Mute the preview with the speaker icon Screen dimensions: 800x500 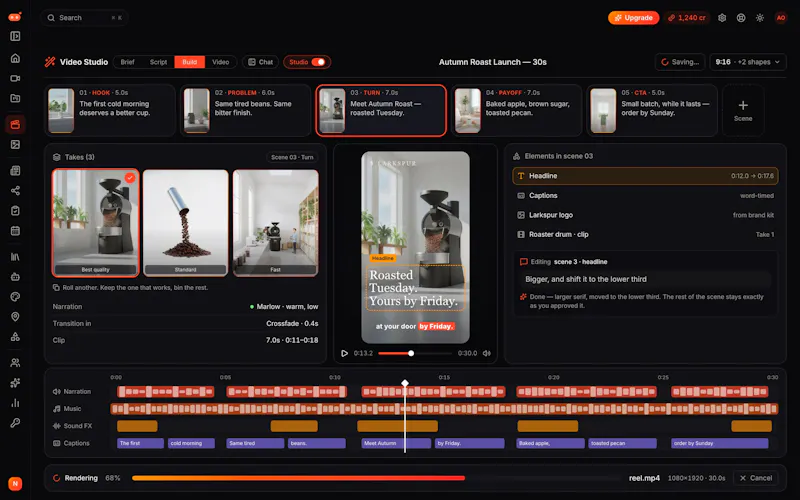(487, 353)
